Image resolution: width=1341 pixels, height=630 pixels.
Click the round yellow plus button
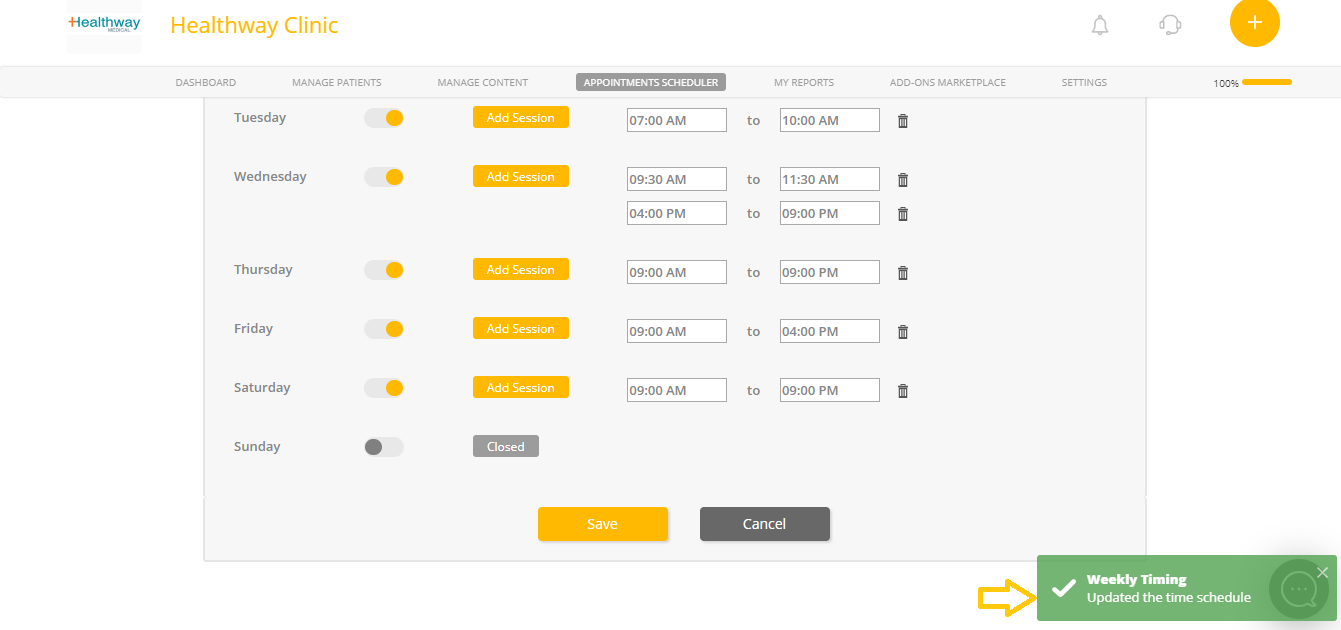(x=1255, y=22)
